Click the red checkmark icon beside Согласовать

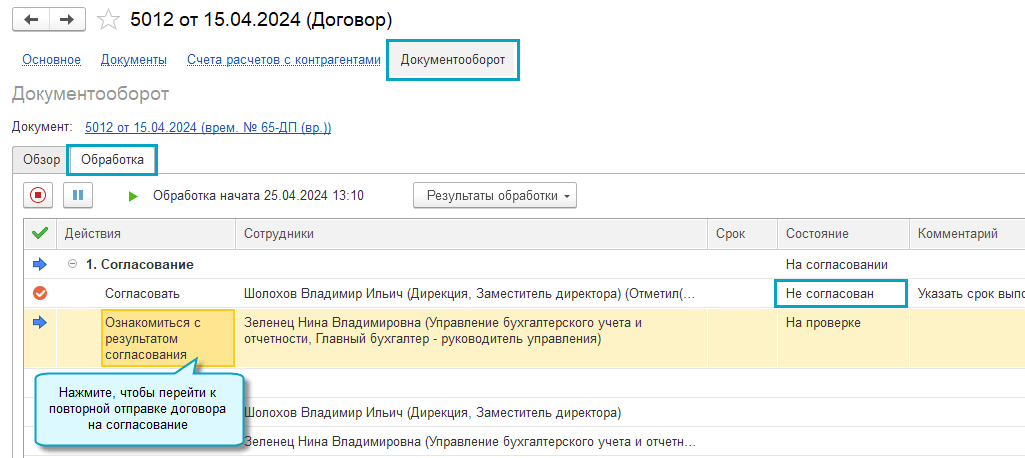[40, 294]
